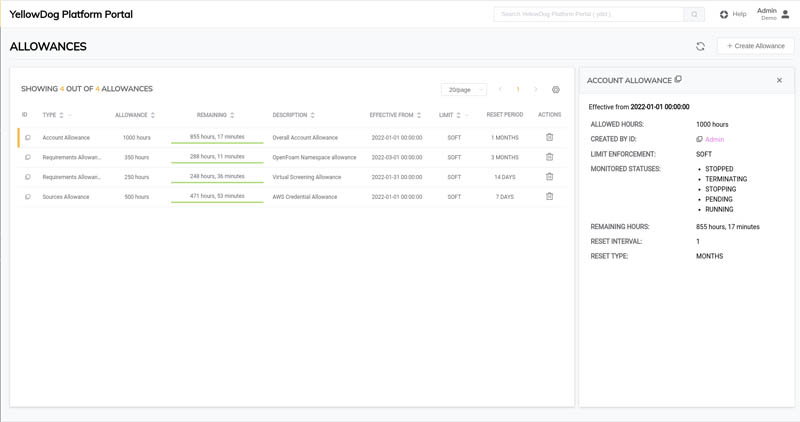
Task: Open the Limit column filter dropdown
Action: (467, 115)
